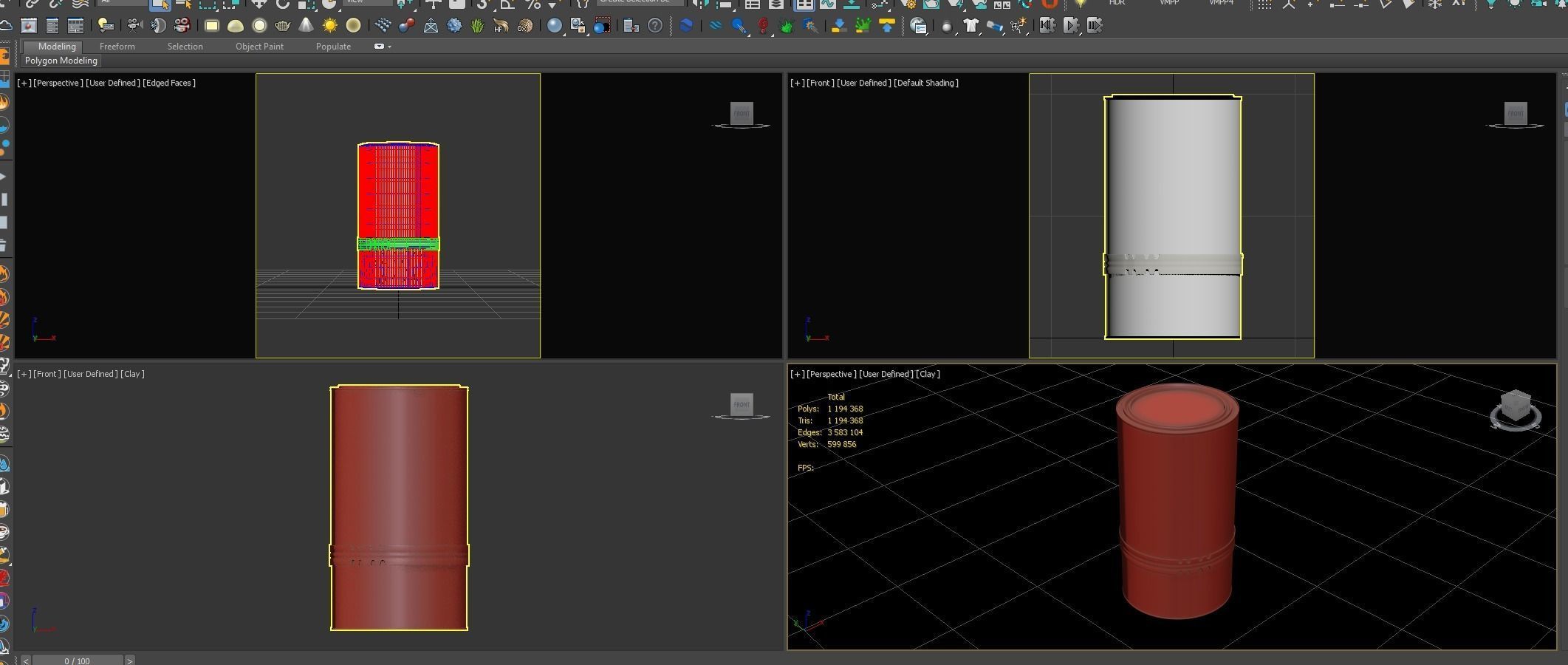Click the white T-shirt cloth icon
Image resolution: width=1568 pixels, height=665 pixels.
tap(971, 26)
